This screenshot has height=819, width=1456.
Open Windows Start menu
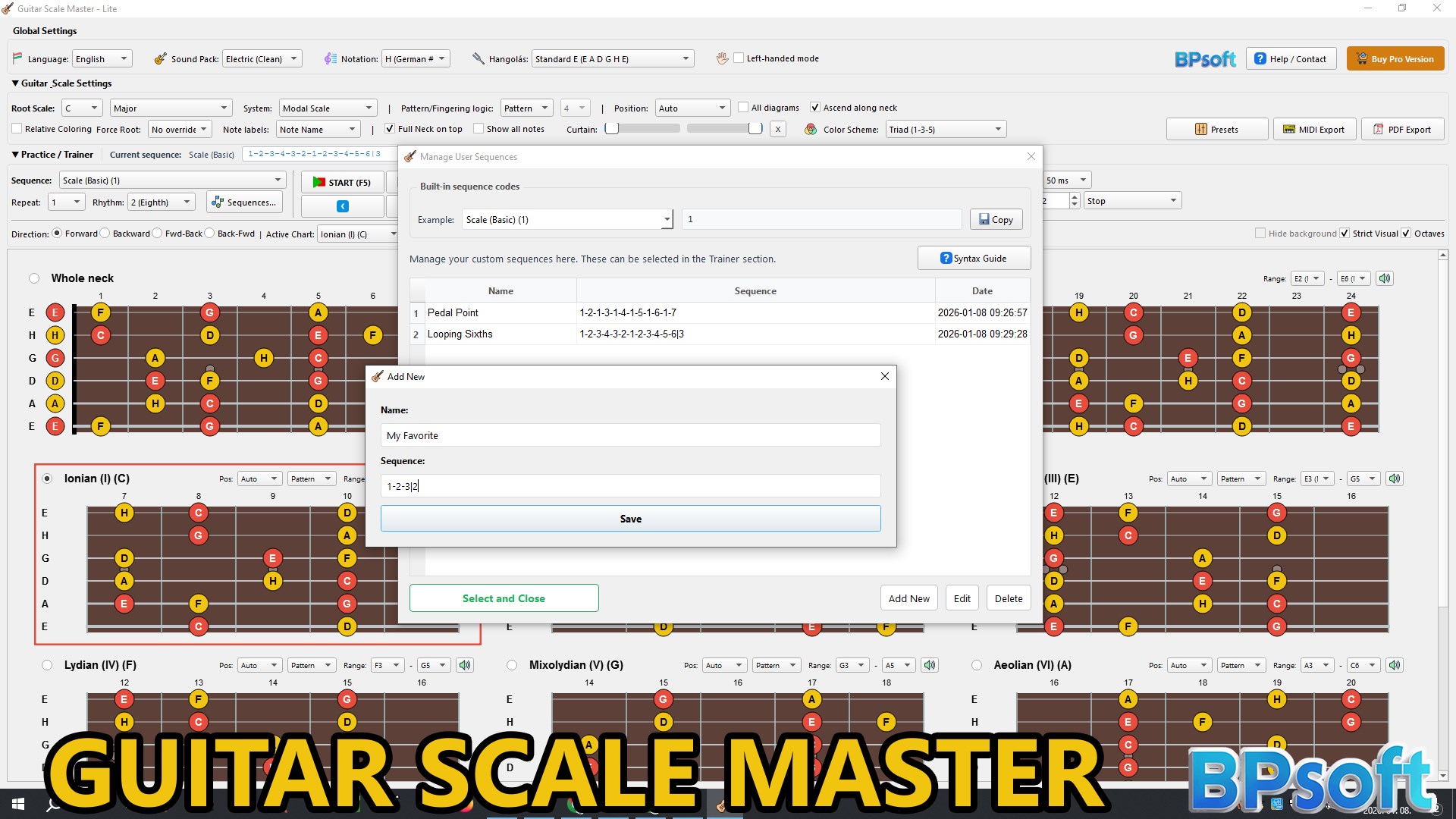(18, 804)
